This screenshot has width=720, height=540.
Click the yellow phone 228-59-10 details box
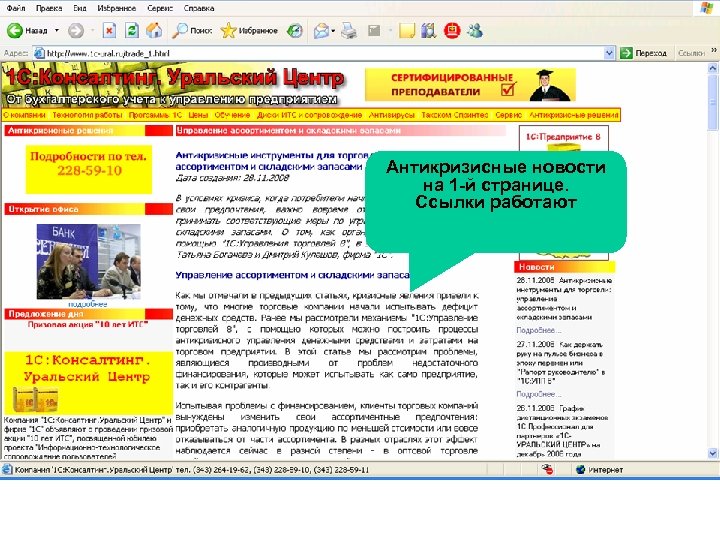coord(89,169)
